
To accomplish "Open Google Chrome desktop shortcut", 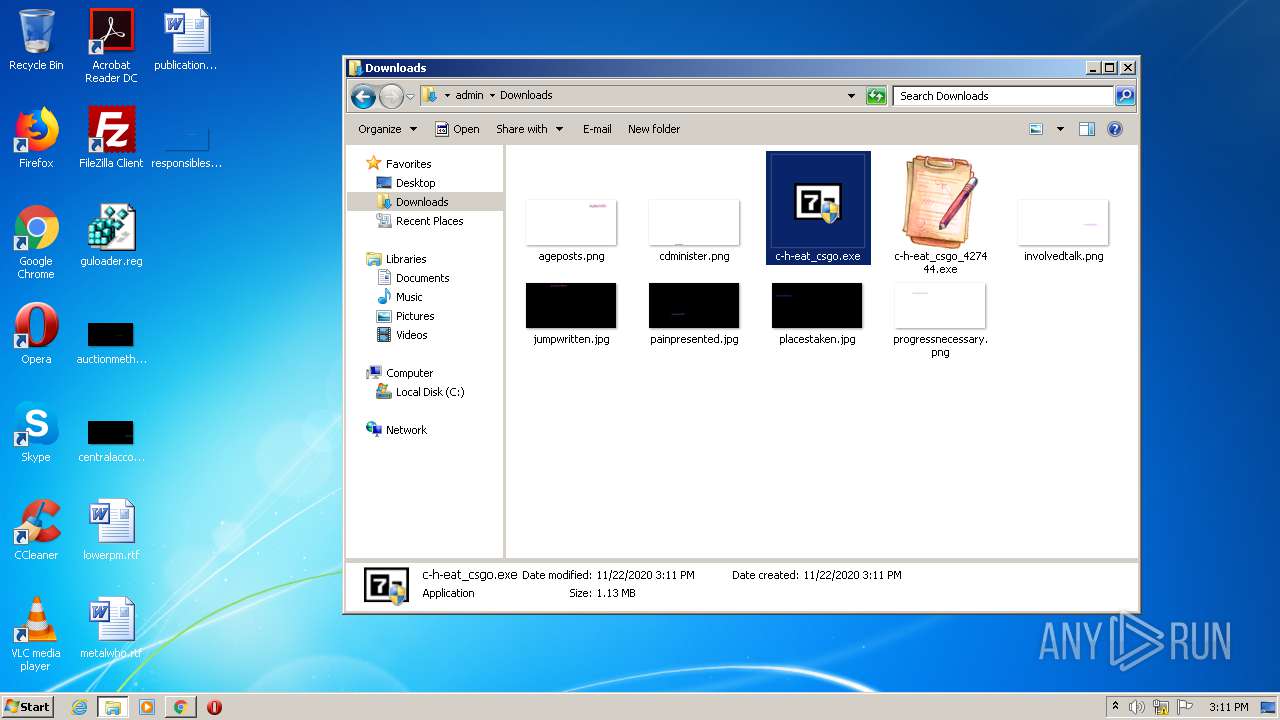I will [36, 242].
